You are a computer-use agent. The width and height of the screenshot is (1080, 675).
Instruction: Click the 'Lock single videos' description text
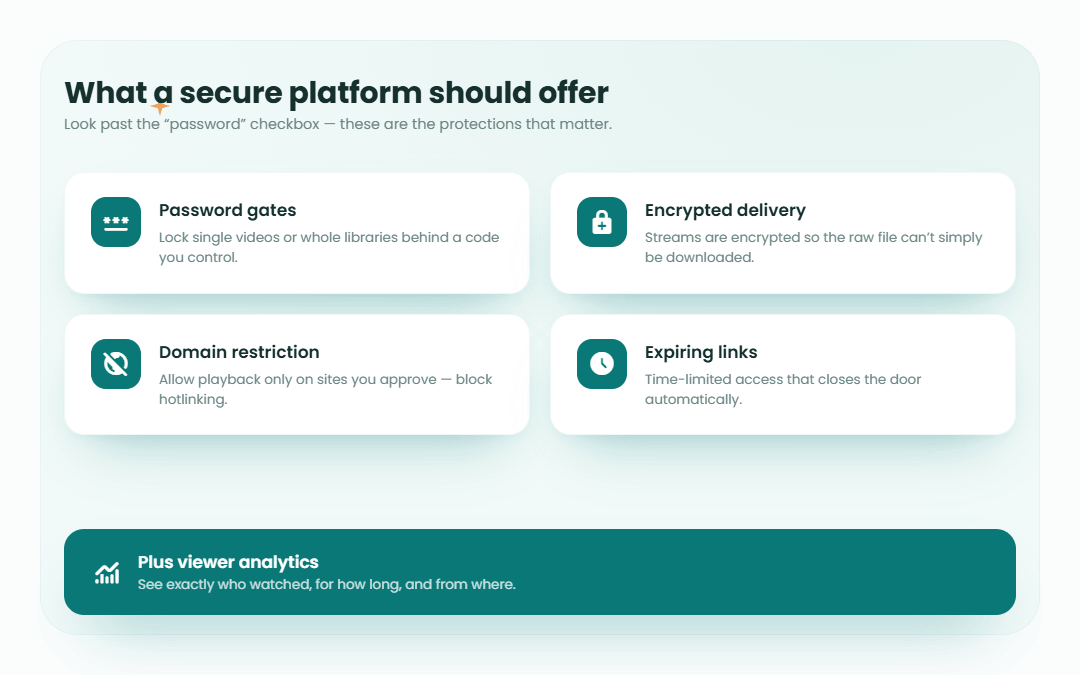pos(329,247)
